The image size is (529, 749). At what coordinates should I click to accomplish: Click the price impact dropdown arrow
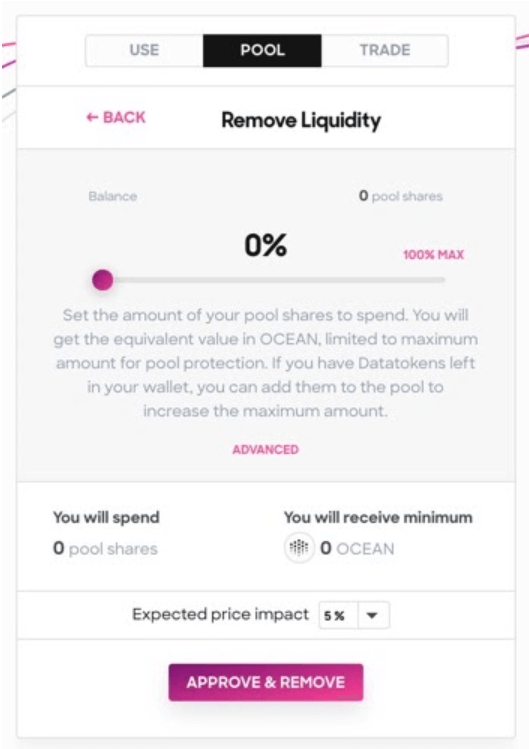click(372, 615)
